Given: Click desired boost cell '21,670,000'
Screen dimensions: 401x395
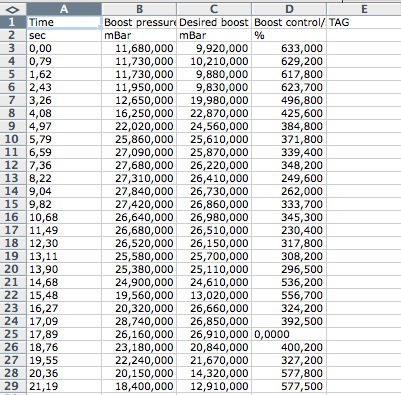Looking at the screenshot, I should (214, 360).
